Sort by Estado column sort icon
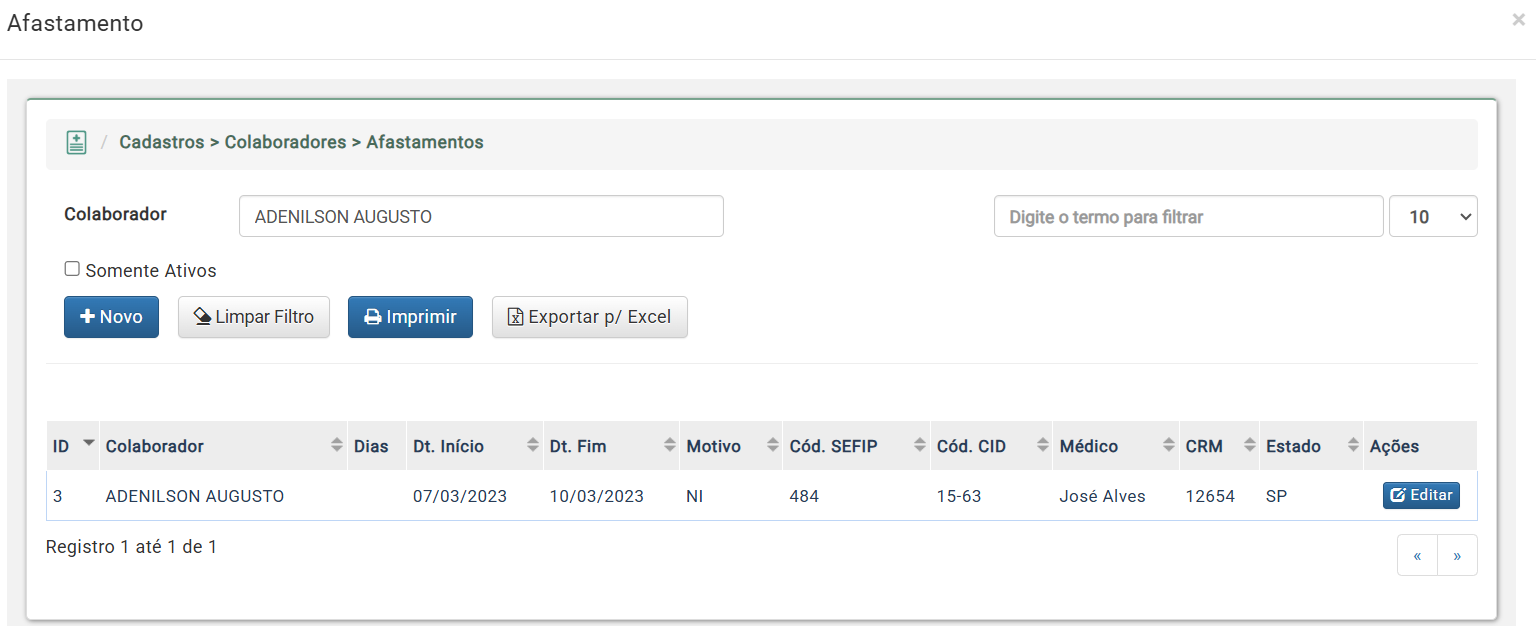Screen dimensions: 1536x626 1354,446
